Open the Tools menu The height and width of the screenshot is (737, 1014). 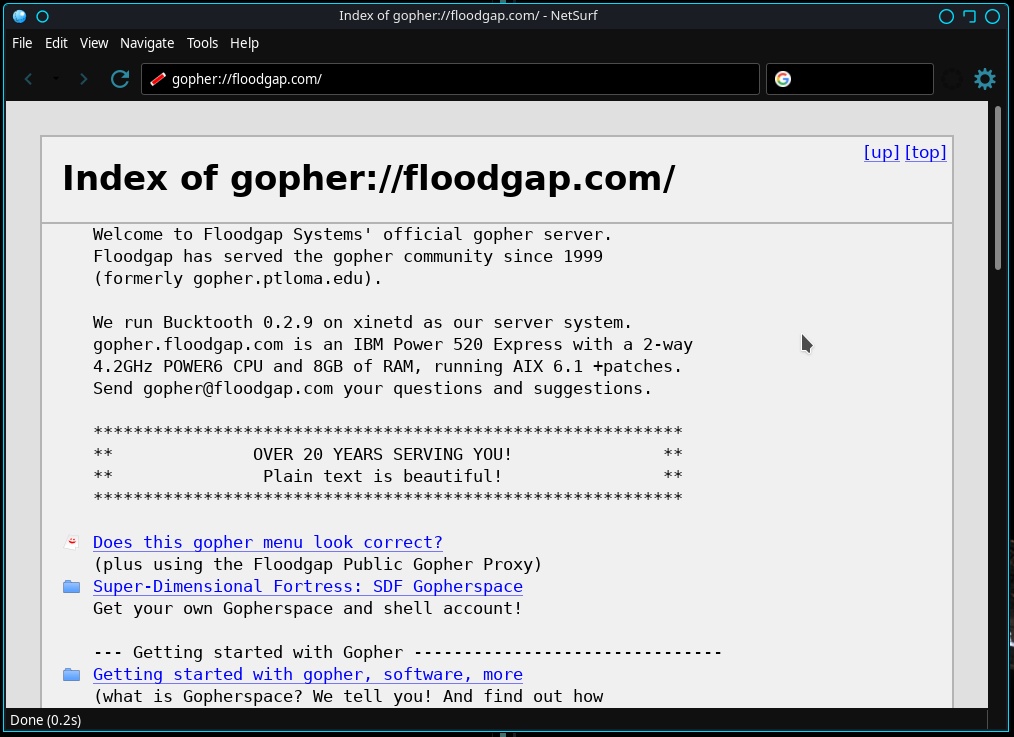[x=203, y=43]
